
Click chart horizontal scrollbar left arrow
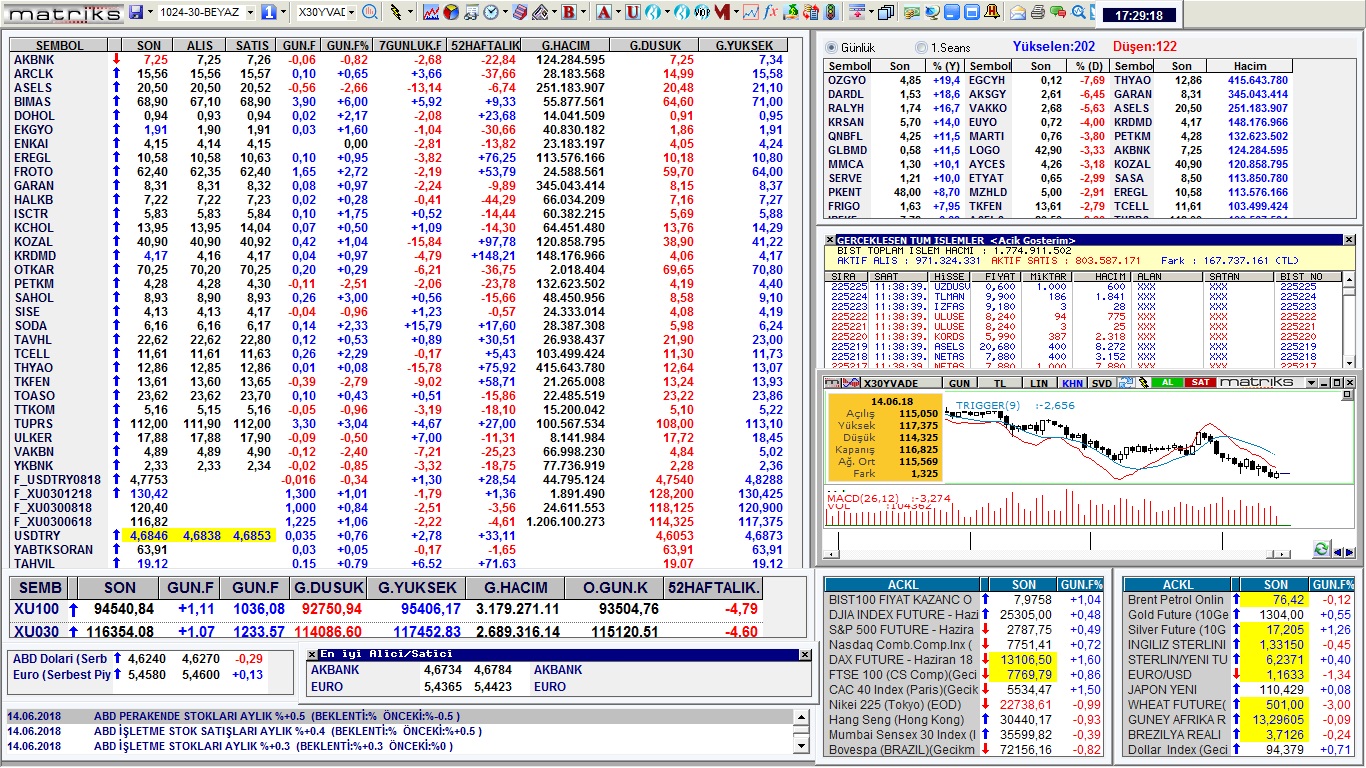pos(831,554)
